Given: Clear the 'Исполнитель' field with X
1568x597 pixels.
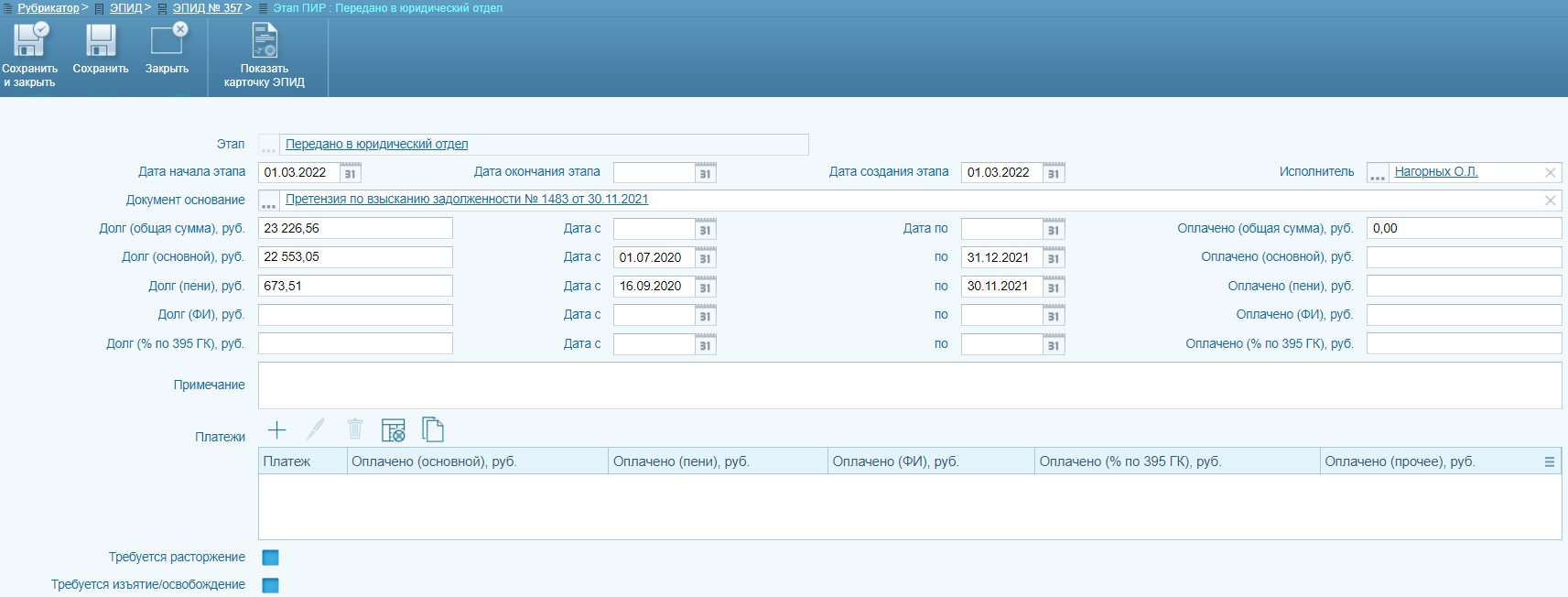Looking at the screenshot, I should 1550,173.
